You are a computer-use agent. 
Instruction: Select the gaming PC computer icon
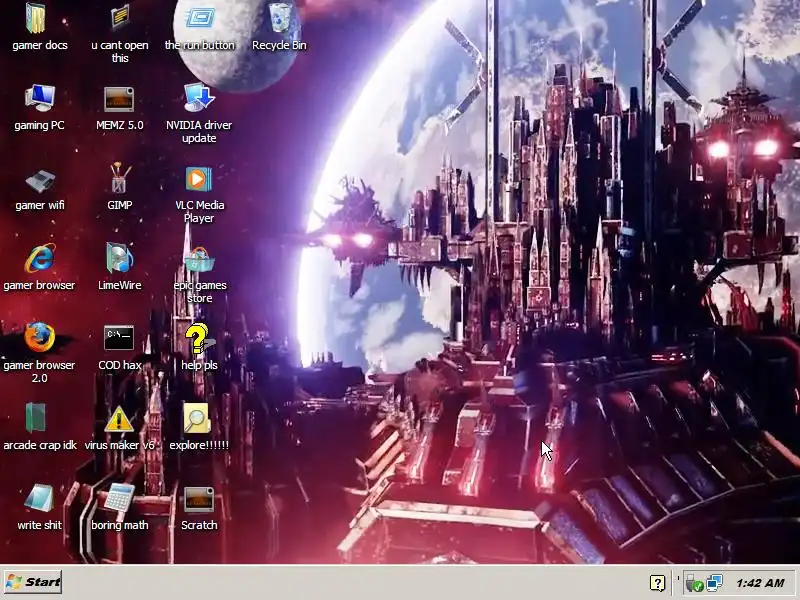pyautogui.click(x=40, y=98)
